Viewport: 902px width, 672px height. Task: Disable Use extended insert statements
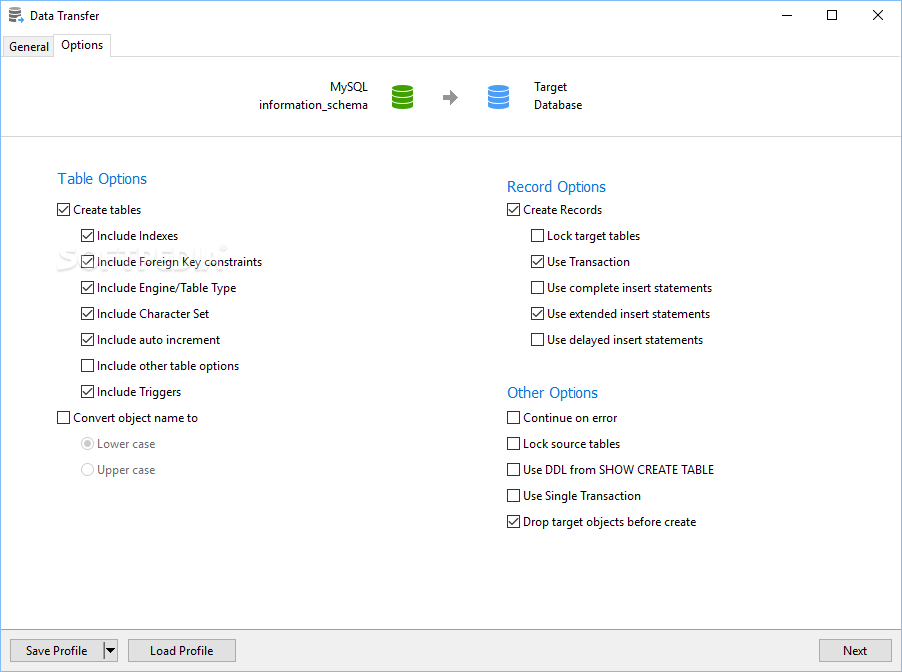pyautogui.click(x=537, y=314)
